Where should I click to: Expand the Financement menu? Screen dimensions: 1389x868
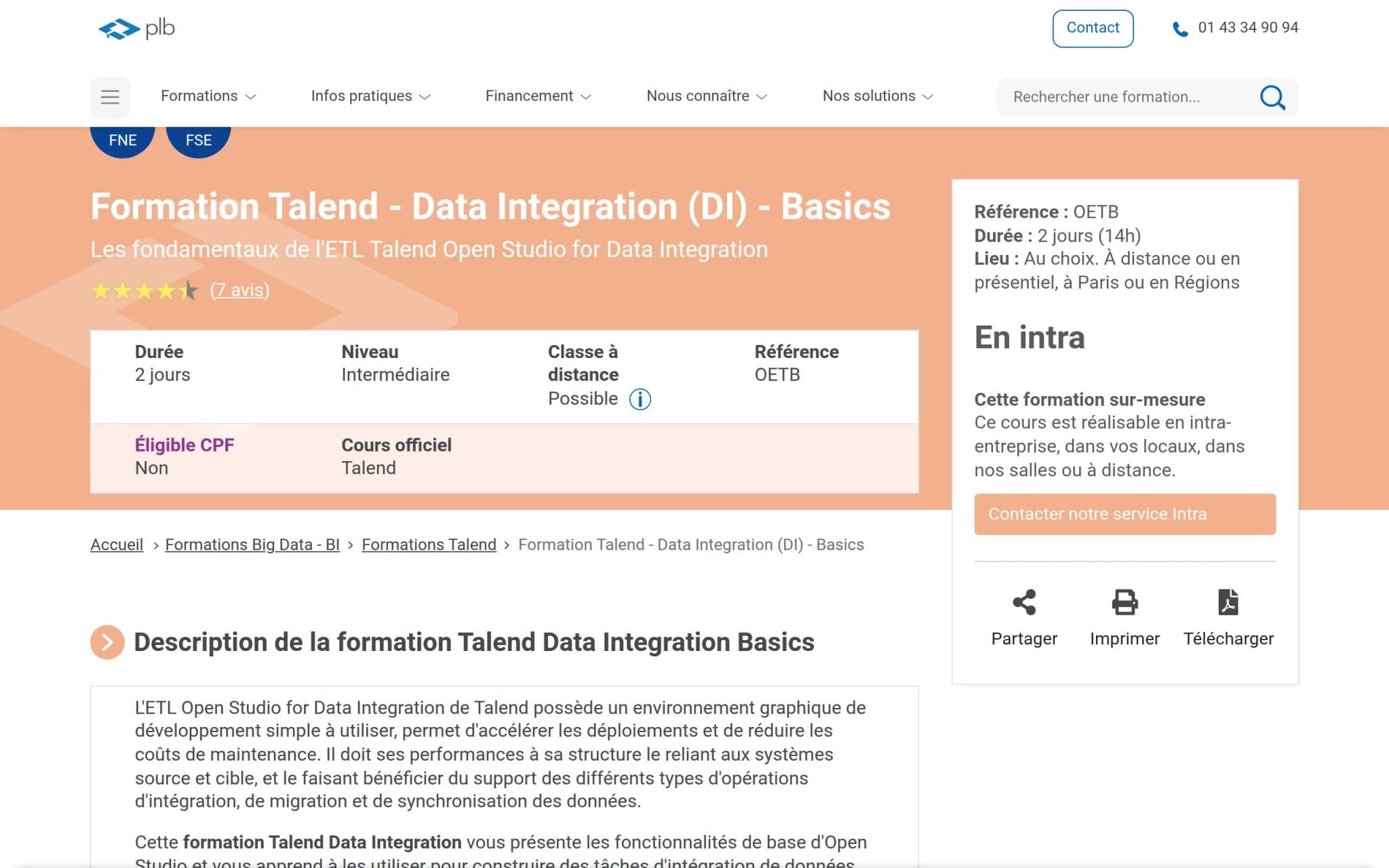click(x=539, y=96)
